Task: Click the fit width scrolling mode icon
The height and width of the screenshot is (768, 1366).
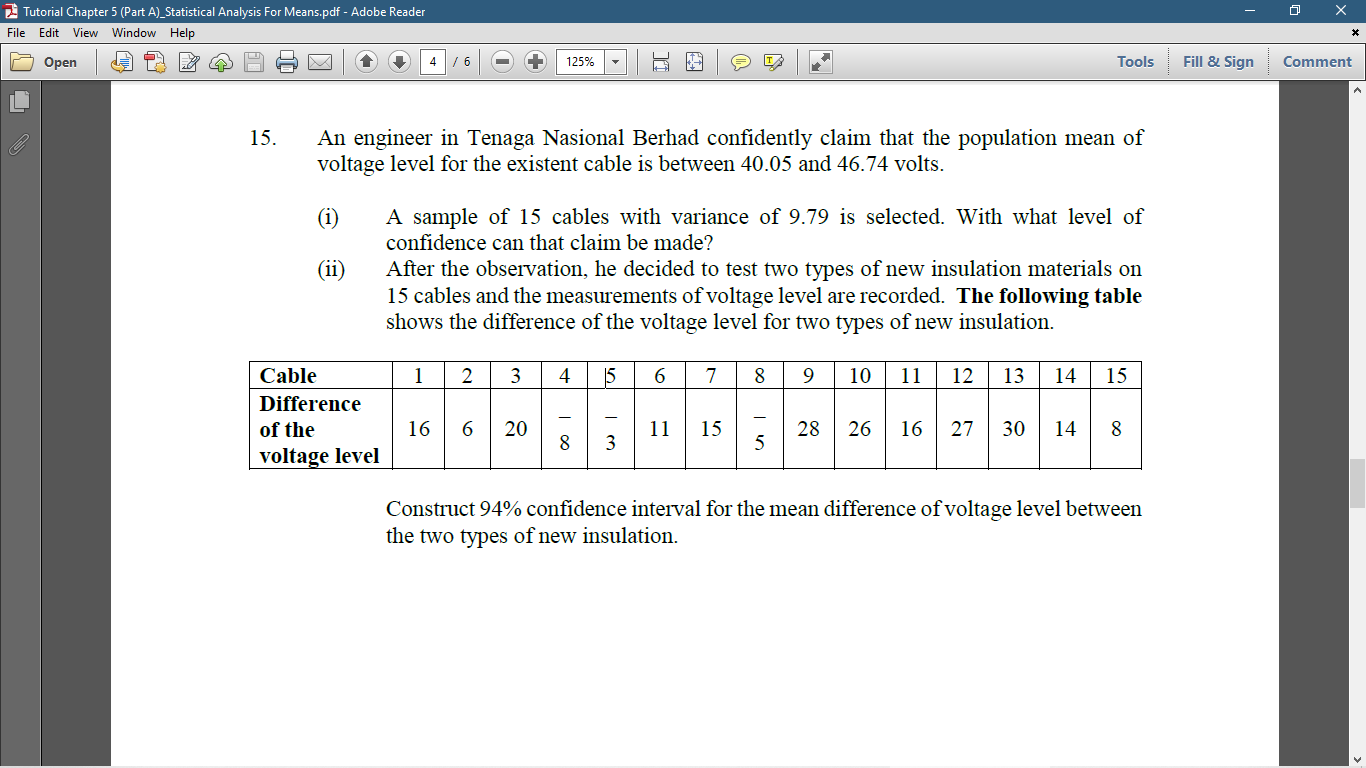Action: click(x=661, y=62)
